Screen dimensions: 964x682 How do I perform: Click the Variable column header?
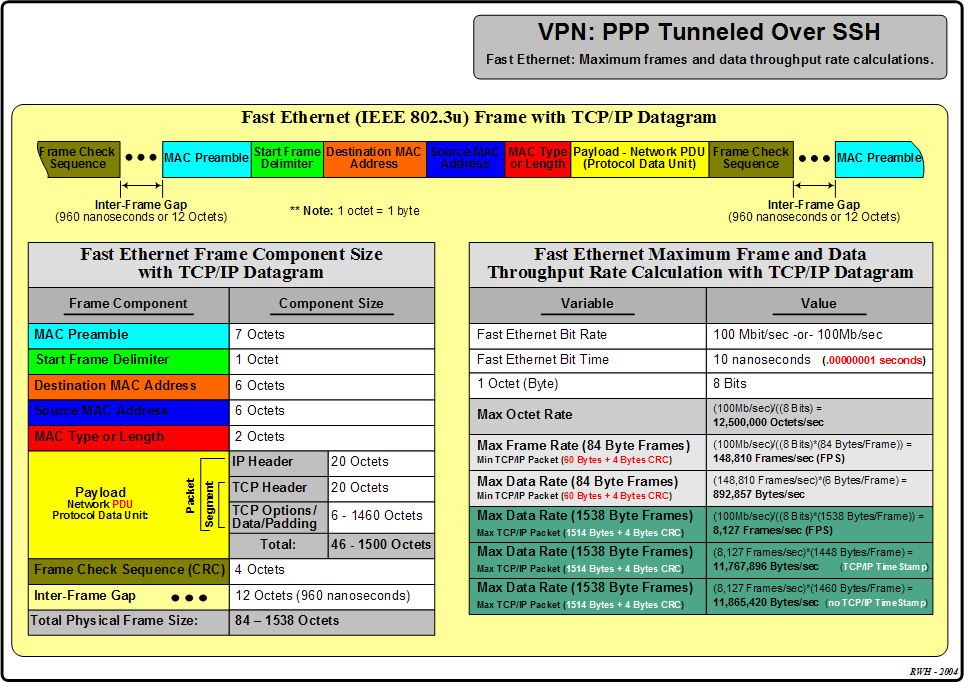click(587, 304)
